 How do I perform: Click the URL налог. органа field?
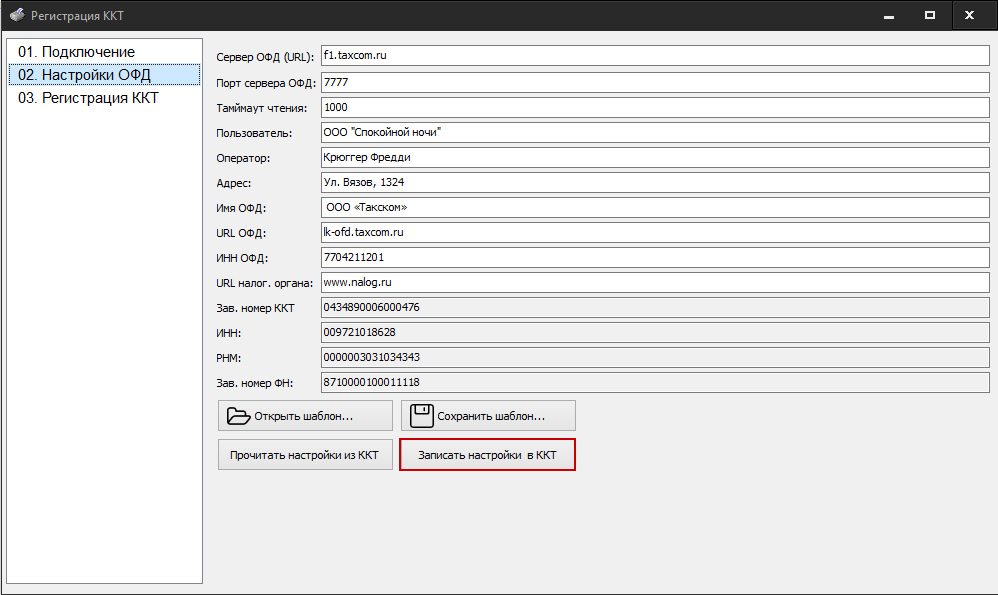[654, 283]
